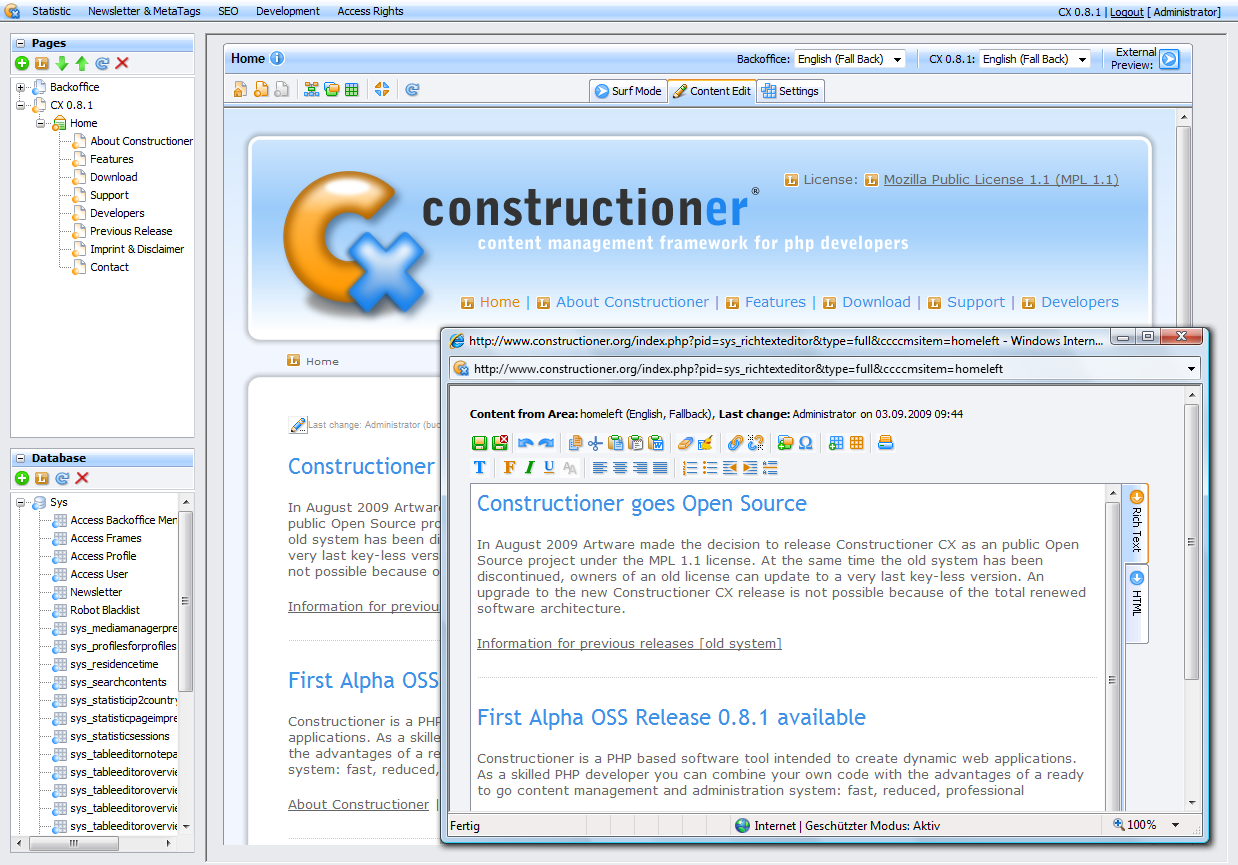Open the Backoffice language dropdown
This screenshot has height=865, width=1238.
[x=850, y=59]
